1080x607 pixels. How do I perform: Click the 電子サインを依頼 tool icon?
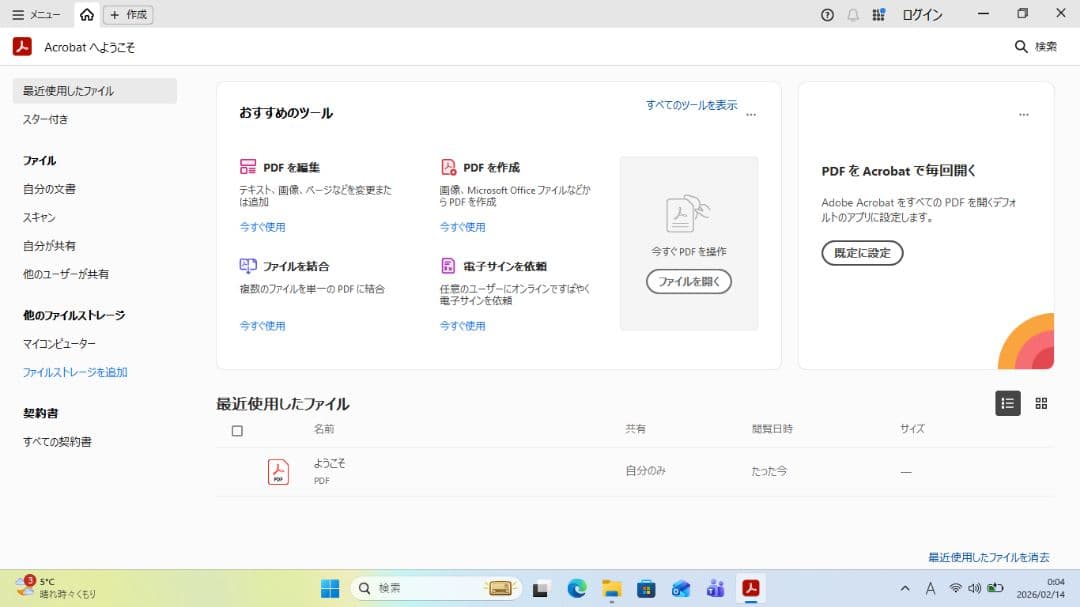(x=448, y=266)
